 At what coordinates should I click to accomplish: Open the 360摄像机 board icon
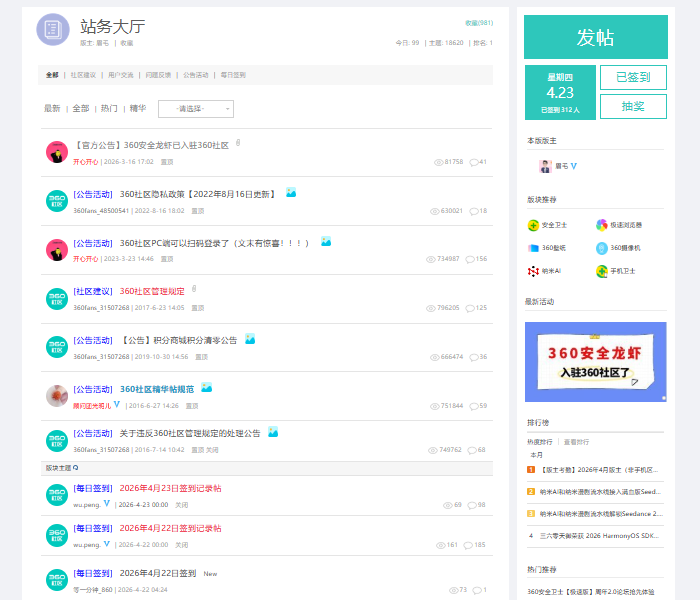pos(602,248)
